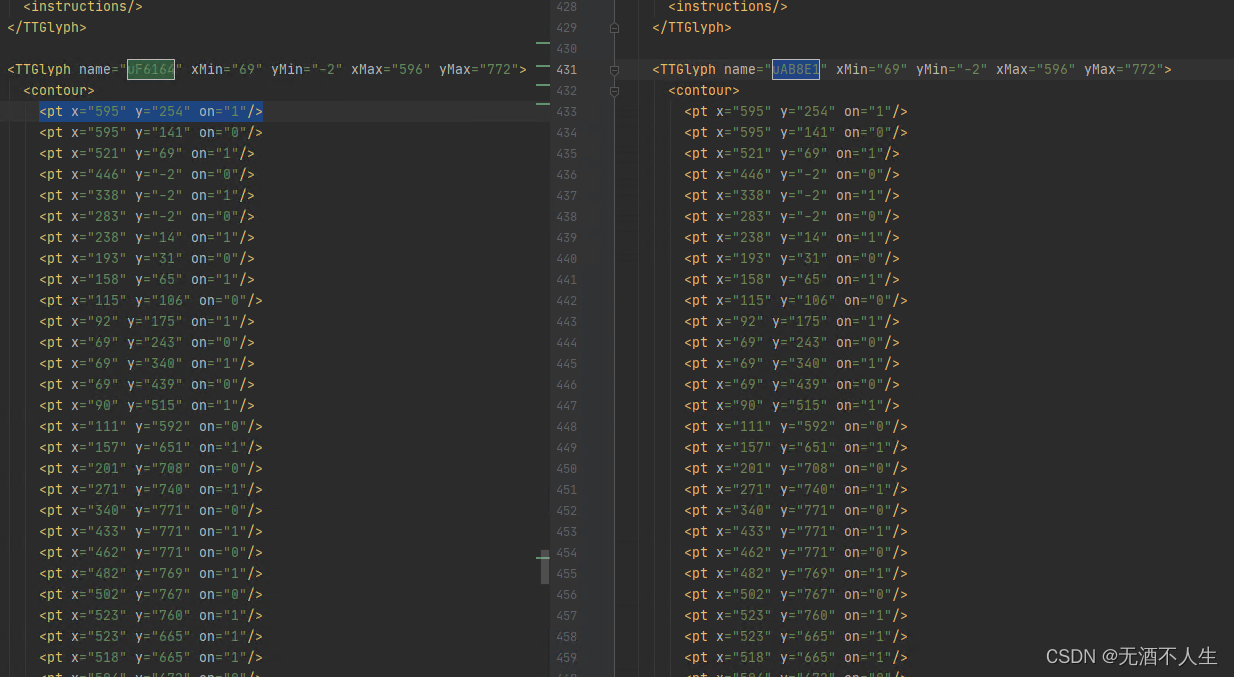Click line number 440 in the gutter
This screenshot has height=677, width=1234.
566,258
